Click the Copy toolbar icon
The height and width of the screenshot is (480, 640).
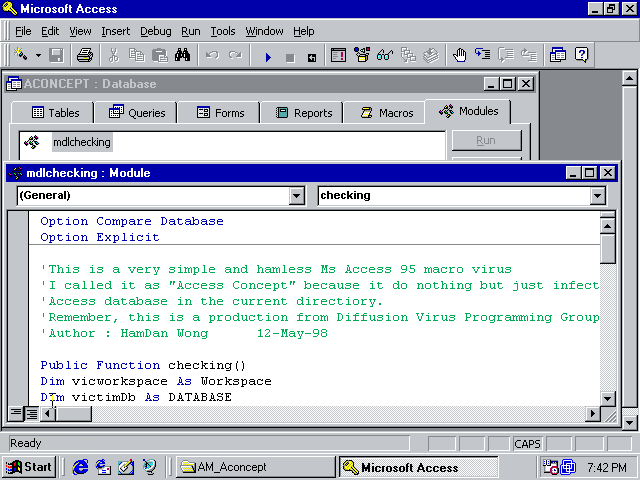137,55
